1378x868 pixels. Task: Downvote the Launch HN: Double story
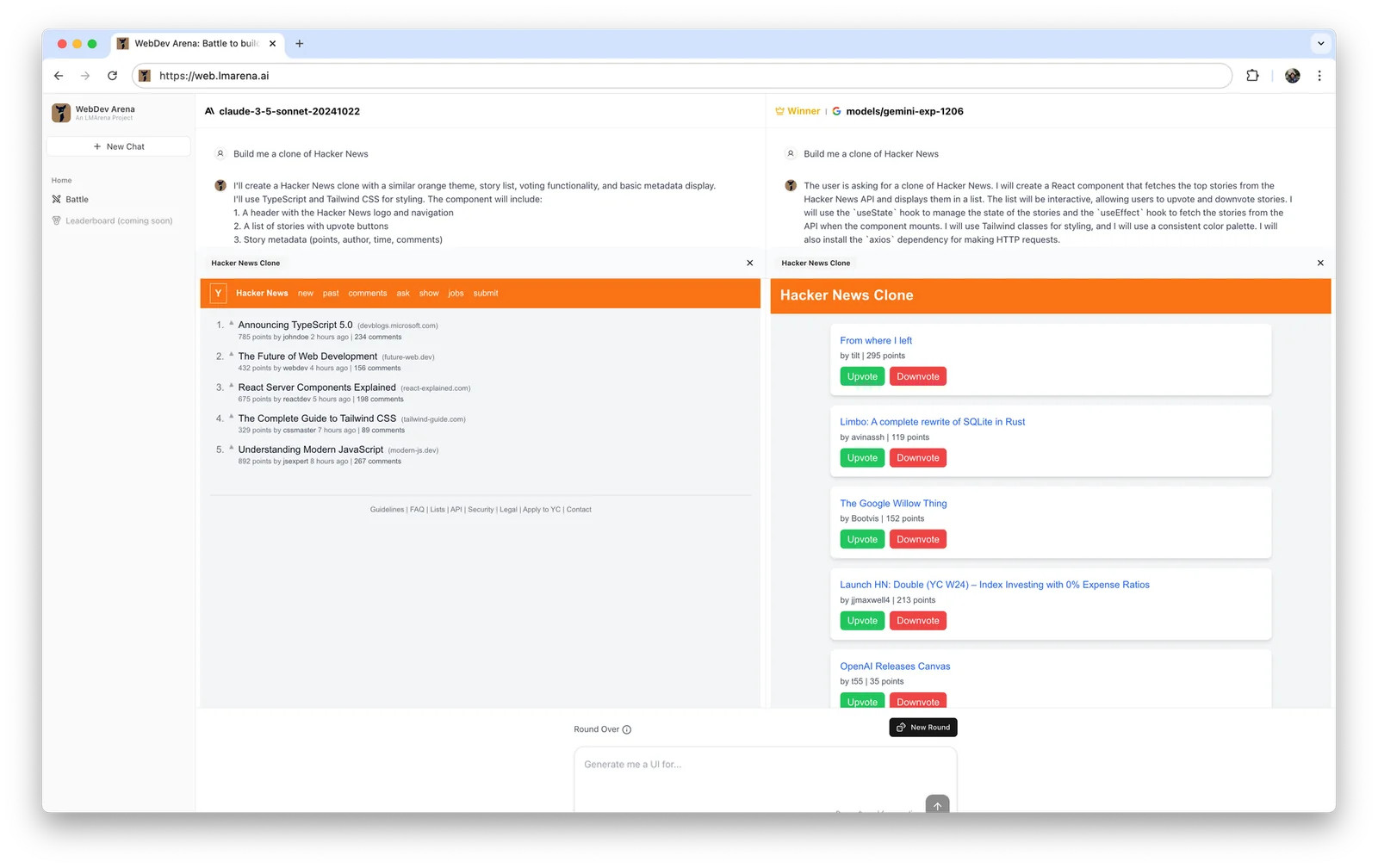(x=918, y=620)
